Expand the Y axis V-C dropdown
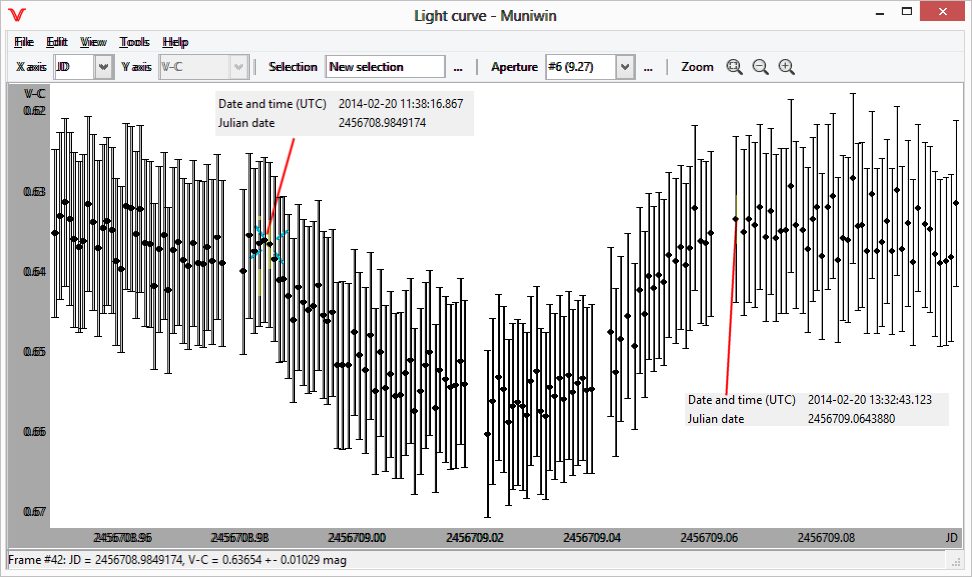This screenshot has height=577, width=972. tap(238, 67)
